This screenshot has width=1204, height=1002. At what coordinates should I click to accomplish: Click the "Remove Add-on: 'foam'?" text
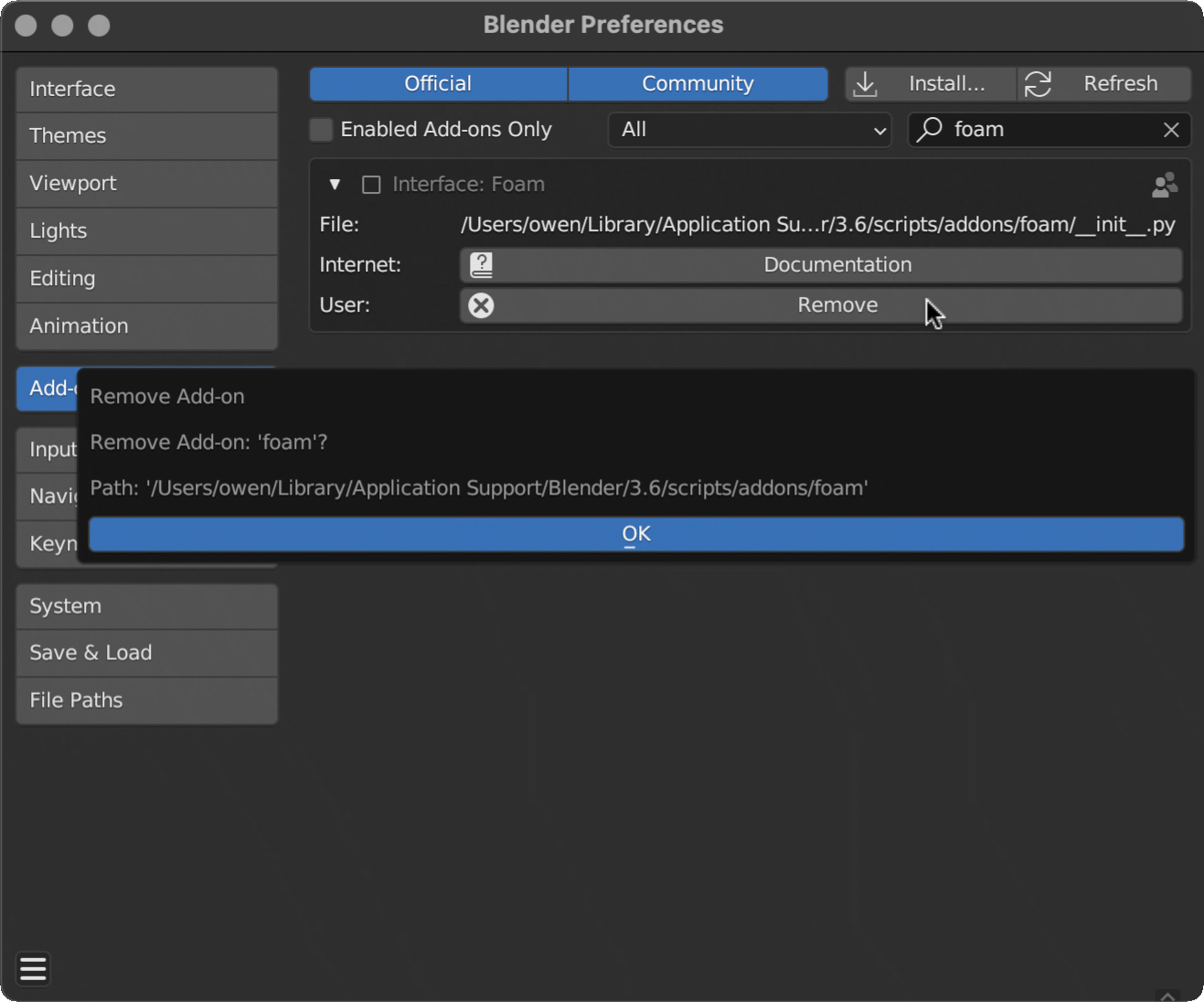[208, 442]
